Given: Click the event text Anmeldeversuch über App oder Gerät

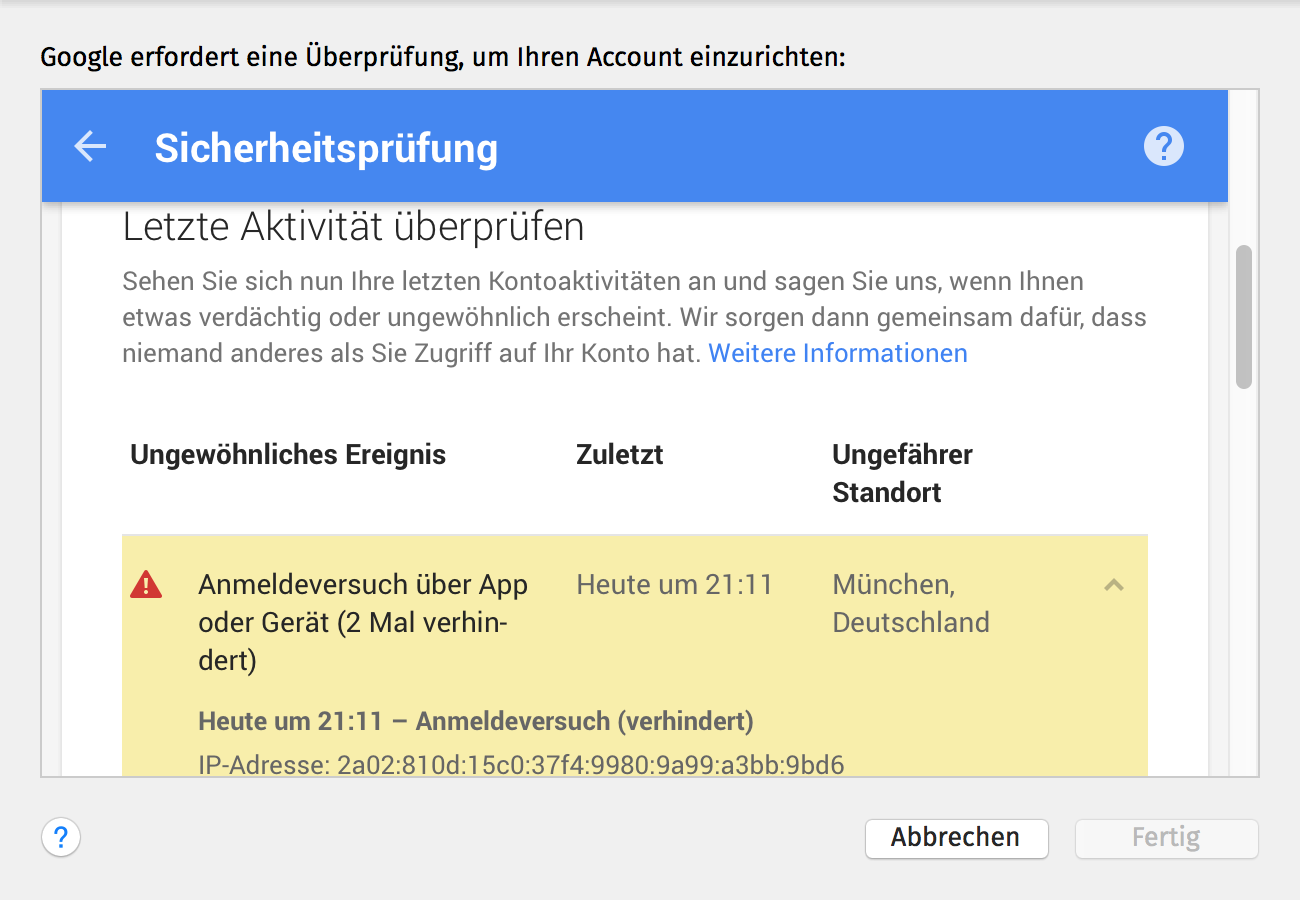Looking at the screenshot, I should 363,622.
